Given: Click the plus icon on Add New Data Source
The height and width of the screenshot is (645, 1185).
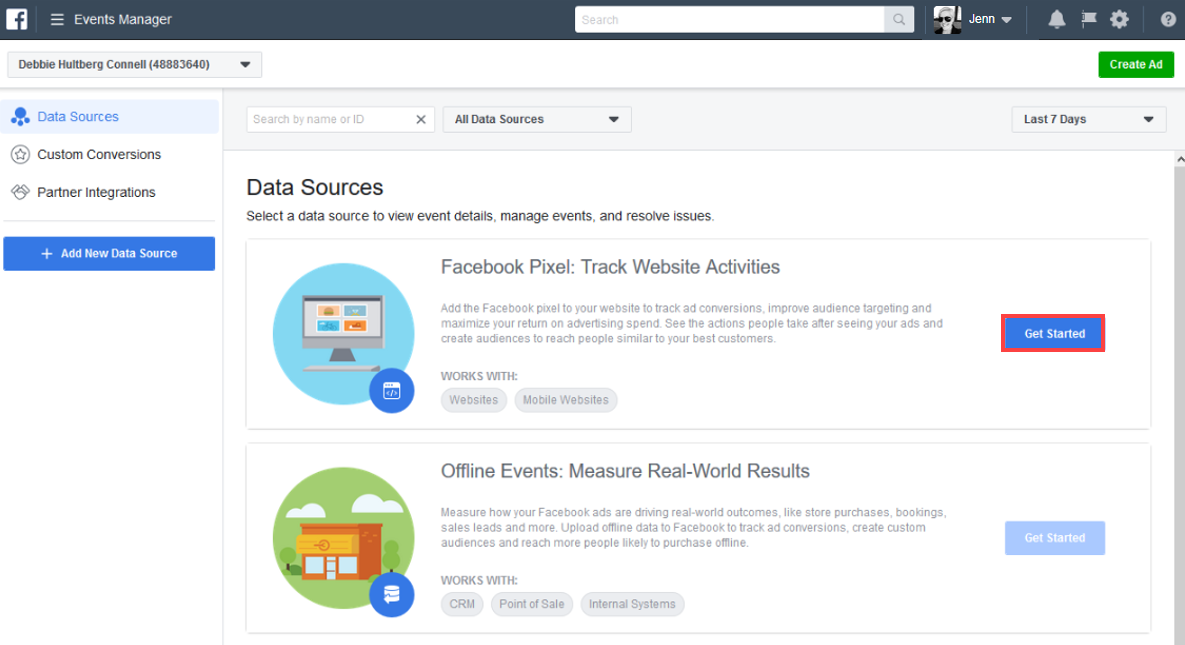Looking at the screenshot, I should [47, 253].
